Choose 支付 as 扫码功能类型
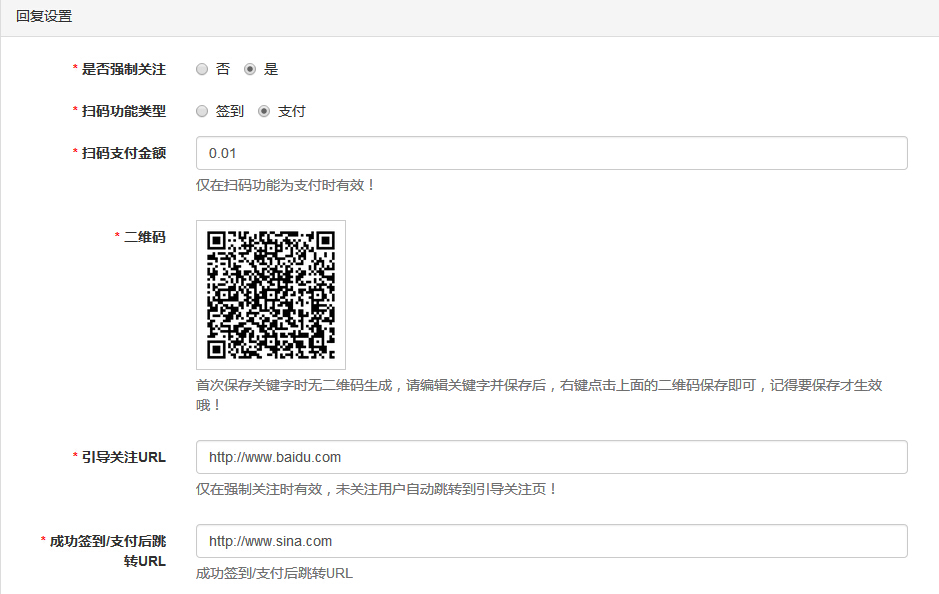The image size is (939, 594). (264, 111)
